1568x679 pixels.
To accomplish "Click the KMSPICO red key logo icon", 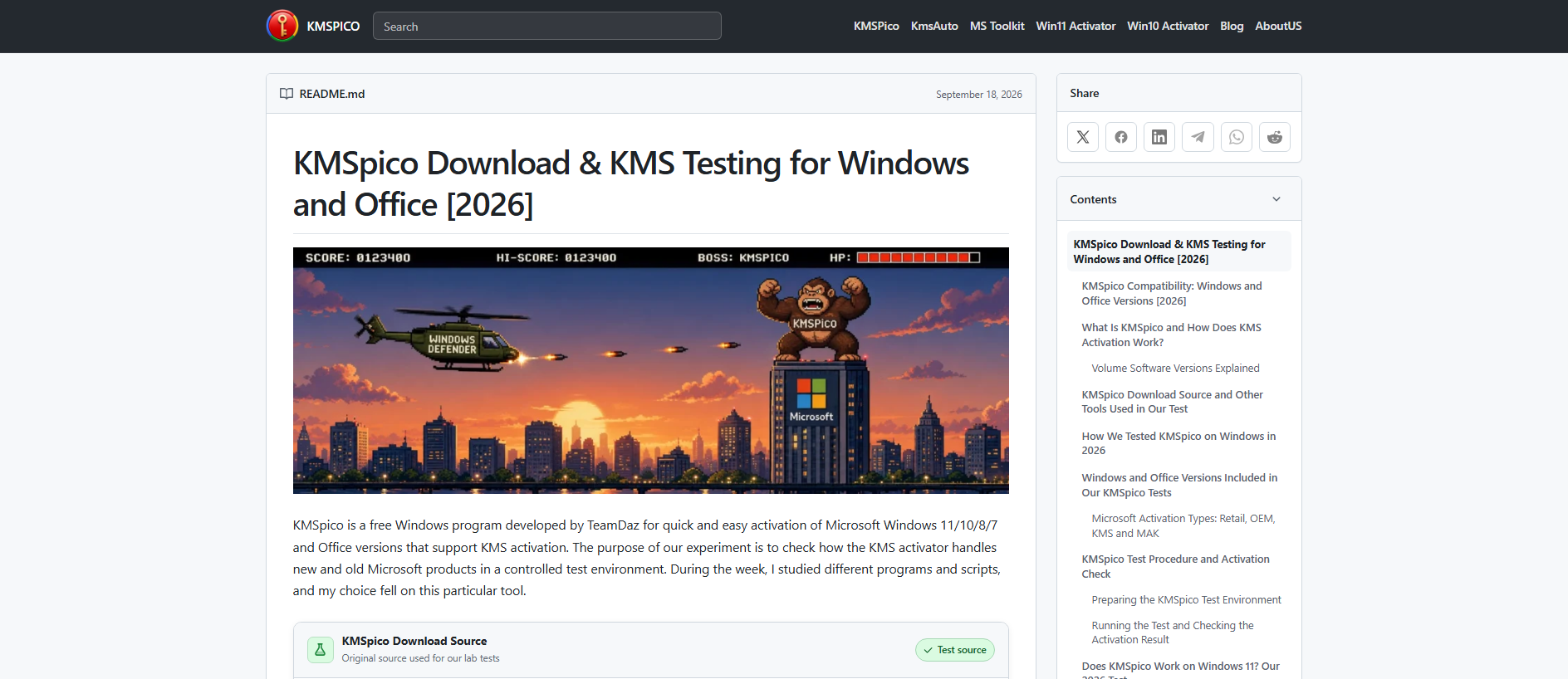I will click(282, 26).
